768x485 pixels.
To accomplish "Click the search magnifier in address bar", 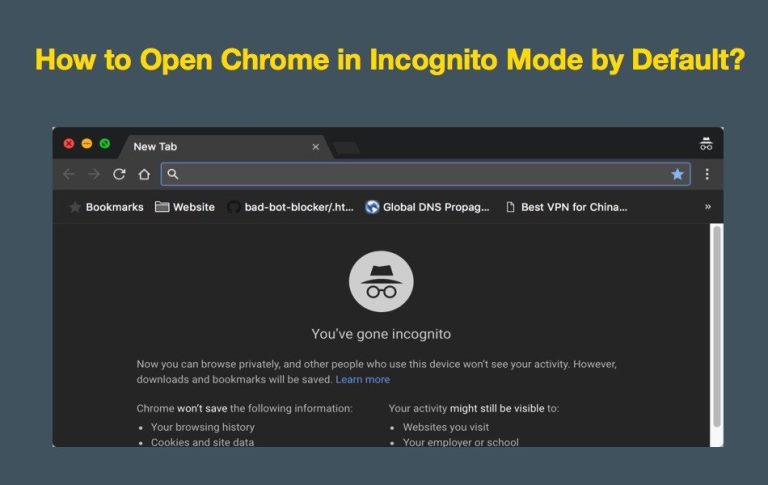I will pyautogui.click(x=173, y=174).
